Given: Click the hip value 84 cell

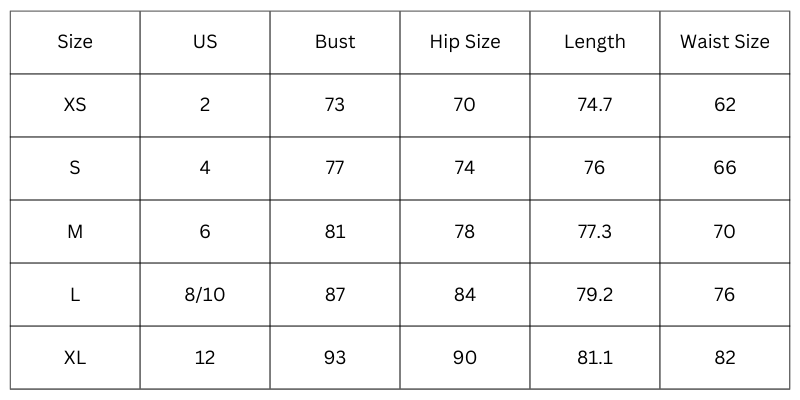Looking at the screenshot, I should point(465,295).
